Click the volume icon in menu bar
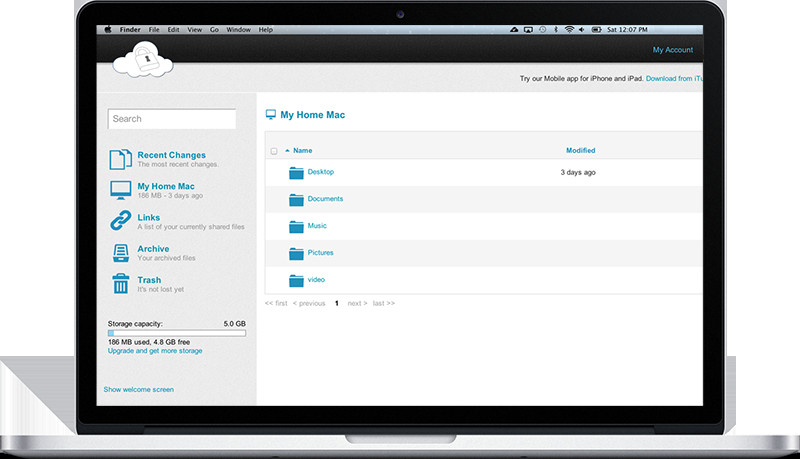The width and height of the screenshot is (800, 459). [582, 30]
